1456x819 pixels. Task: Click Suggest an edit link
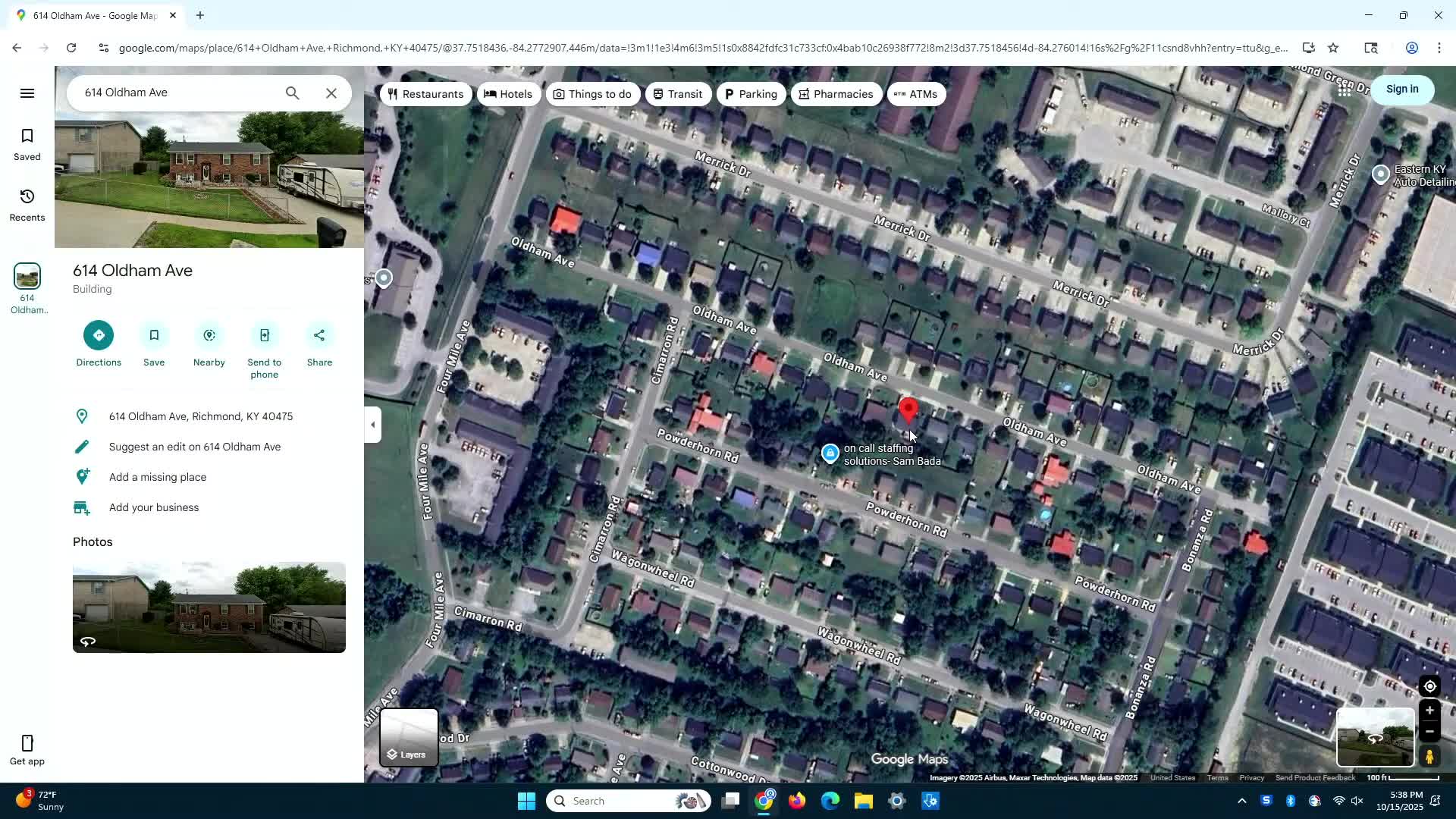point(195,447)
